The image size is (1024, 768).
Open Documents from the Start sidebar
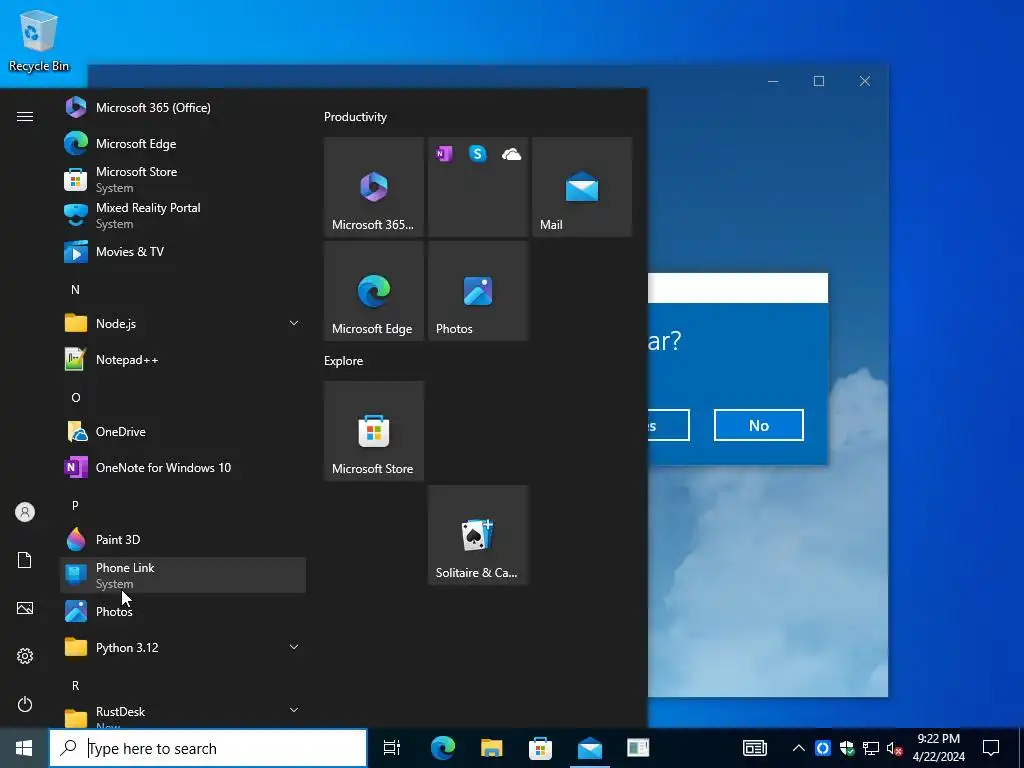click(x=25, y=560)
